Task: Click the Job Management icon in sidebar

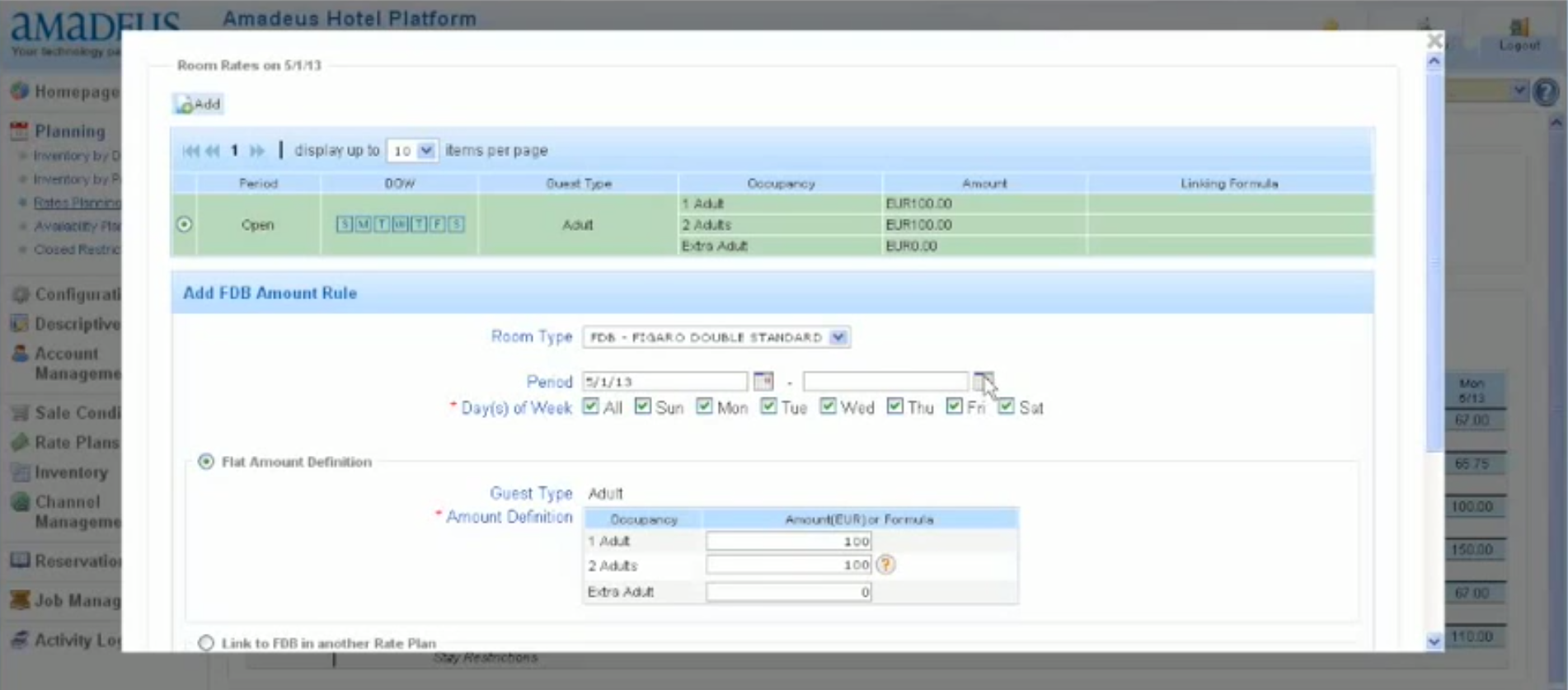Action: 20,600
